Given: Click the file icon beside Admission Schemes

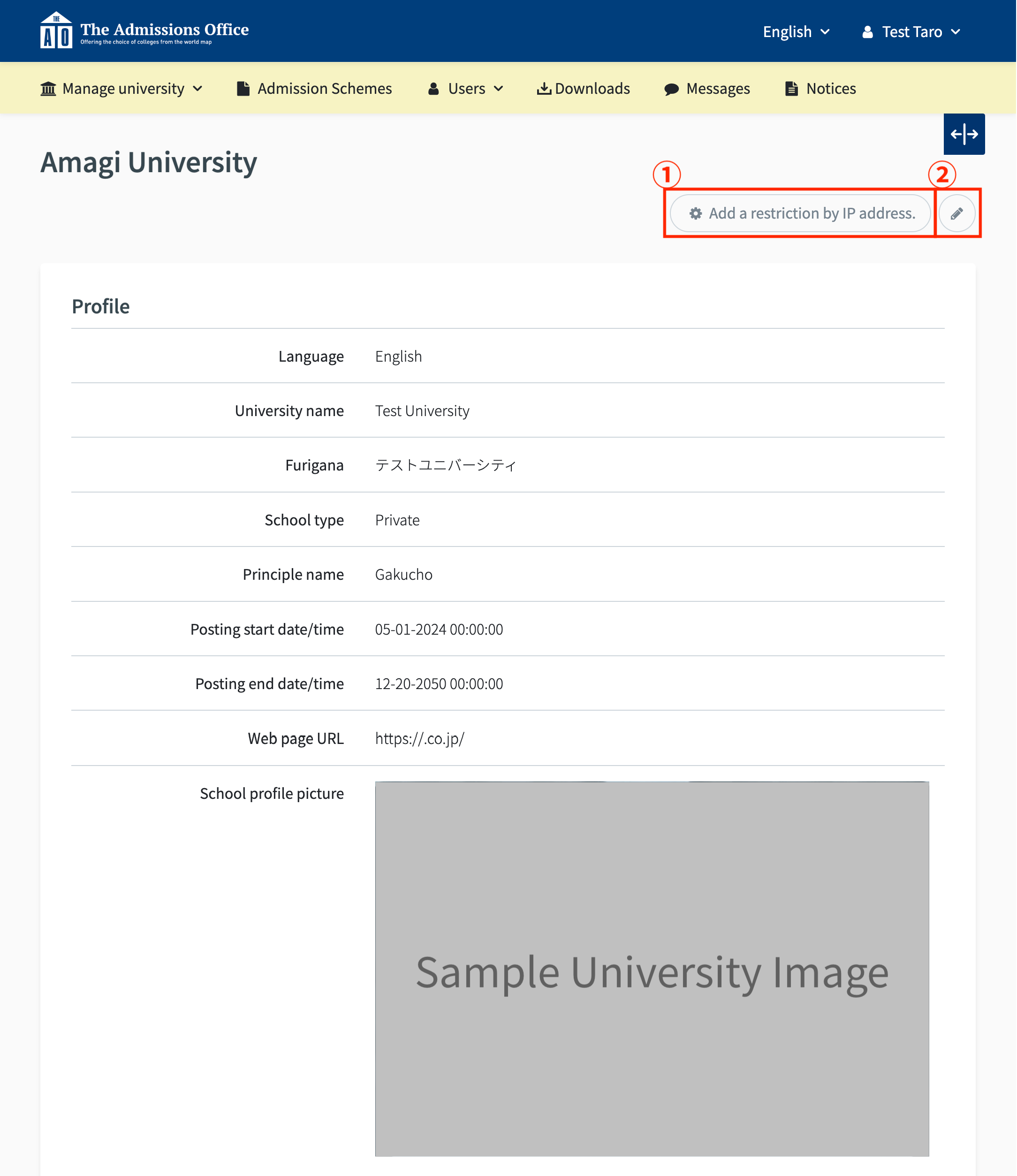Looking at the screenshot, I should coord(243,89).
